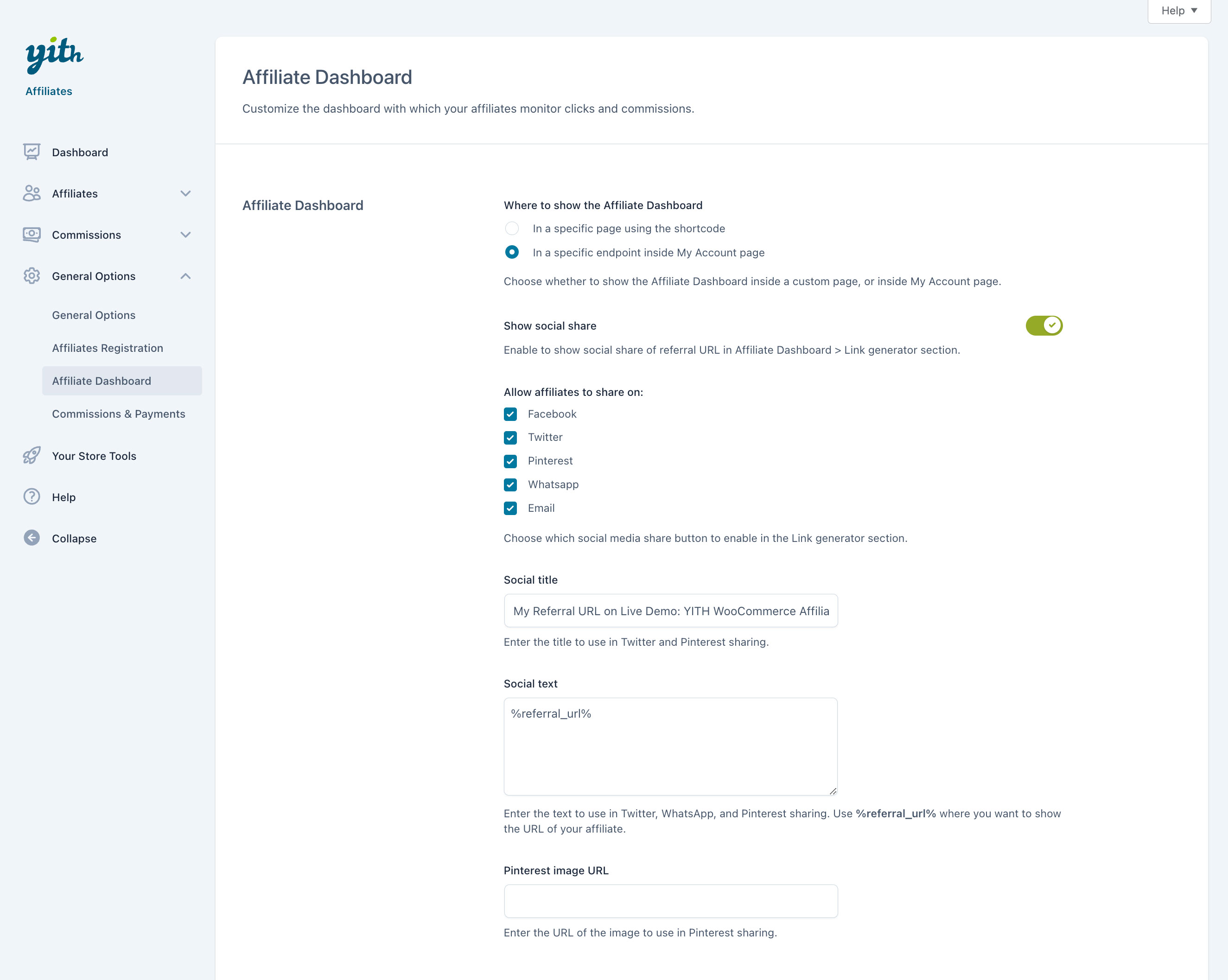Click the YITH logo
This screenshot has height=980, width=1228.
coord(54,55)
